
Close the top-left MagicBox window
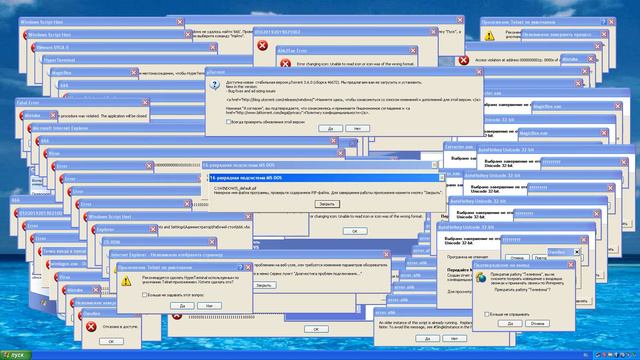tap(133, 73)
